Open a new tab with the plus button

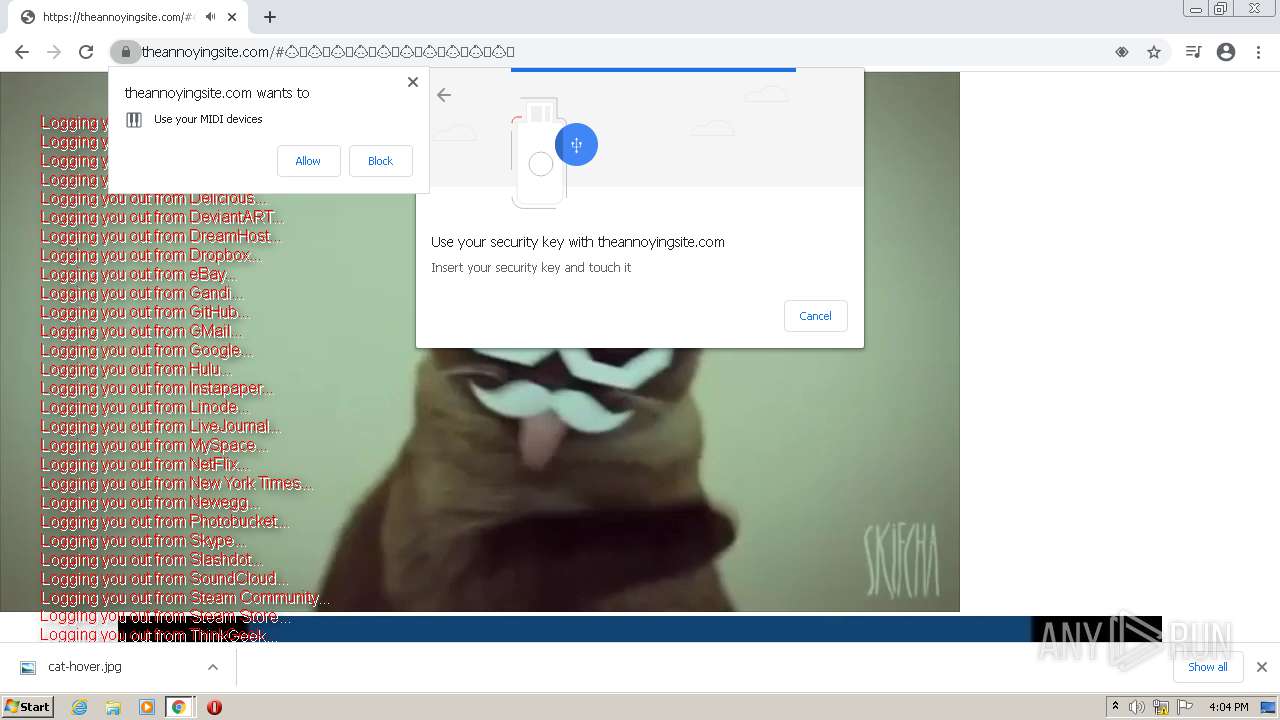click(x=270, y=17)
